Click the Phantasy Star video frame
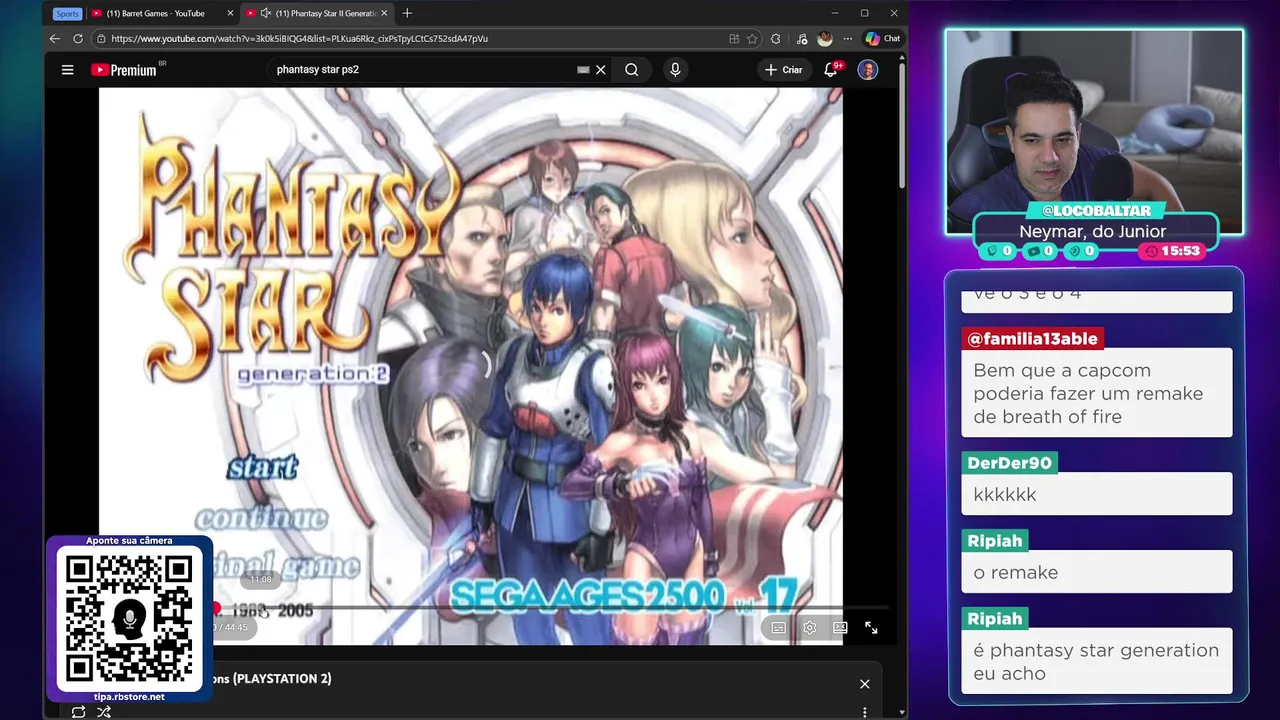Image resolution: width=1280 pixels, height=720 pixels. coord(470,366)
